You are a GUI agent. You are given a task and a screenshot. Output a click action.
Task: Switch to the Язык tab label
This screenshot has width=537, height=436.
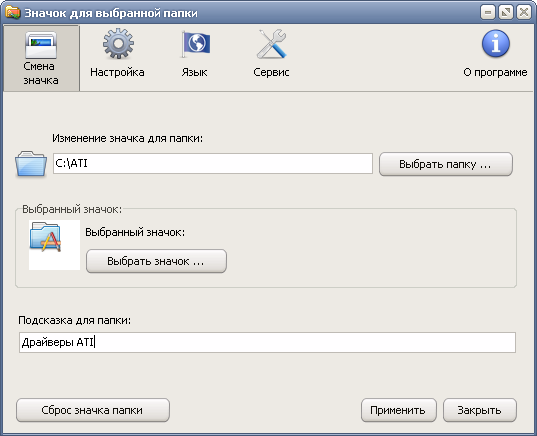click(194, 72)
